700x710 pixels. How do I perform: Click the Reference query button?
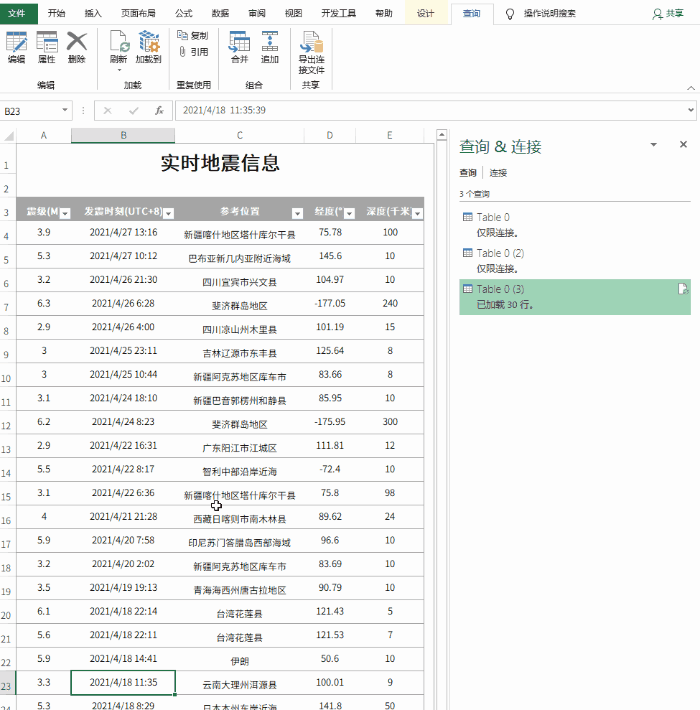point(192,52)
